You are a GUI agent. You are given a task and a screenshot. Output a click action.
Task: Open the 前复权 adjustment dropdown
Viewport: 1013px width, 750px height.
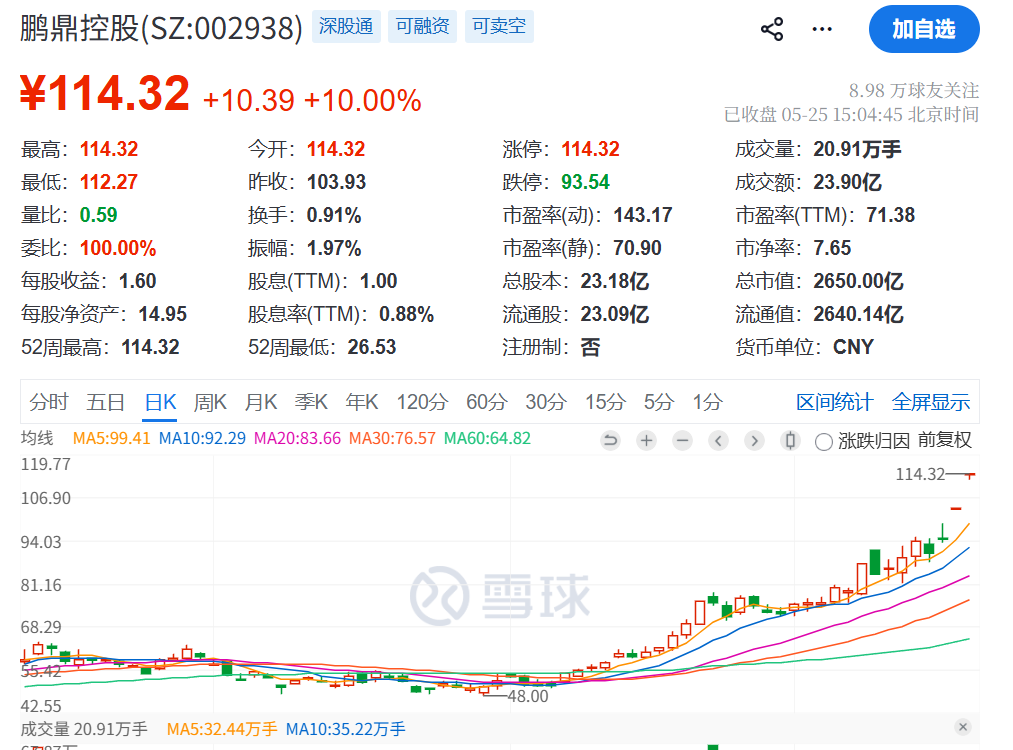945,441
